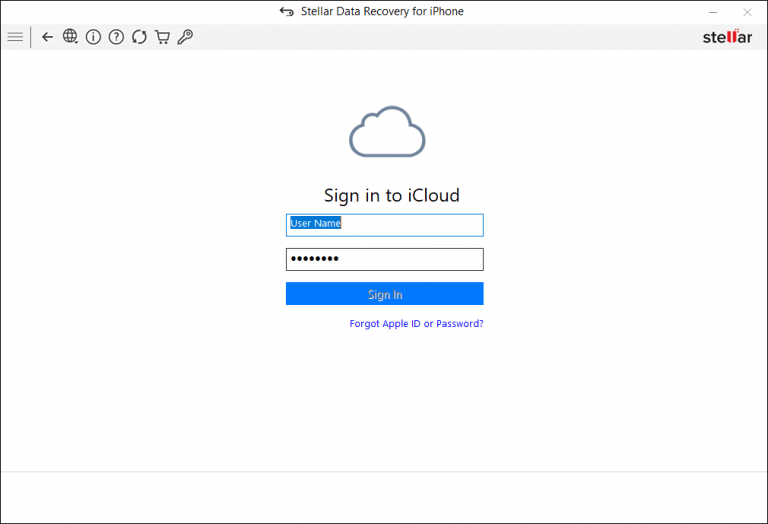Screen dimensions: 768x524
Task: Click the Sign in to iCloud heading
Action: [x=391, y=195]
